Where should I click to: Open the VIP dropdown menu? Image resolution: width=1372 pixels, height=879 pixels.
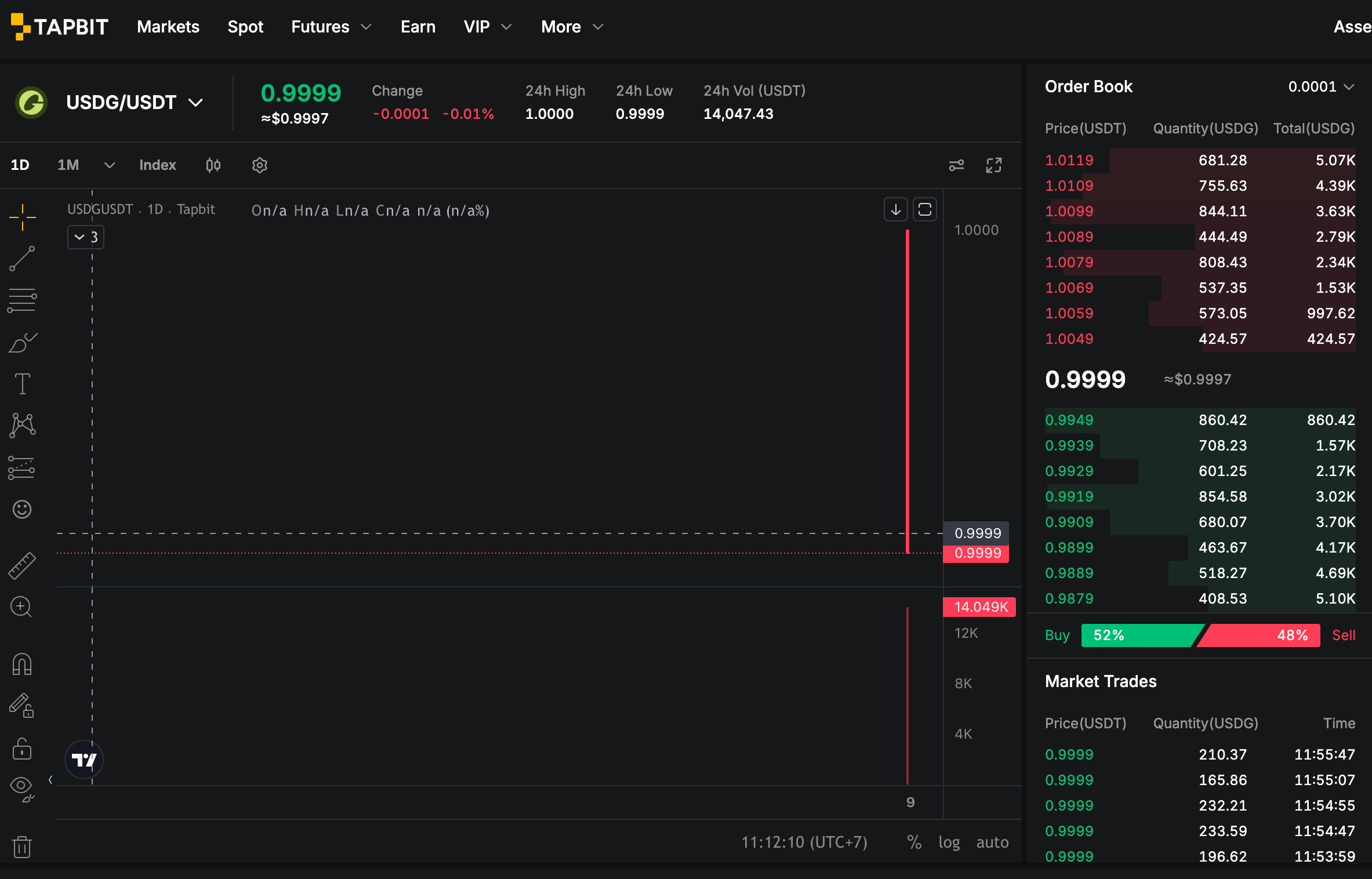point(488,27)
